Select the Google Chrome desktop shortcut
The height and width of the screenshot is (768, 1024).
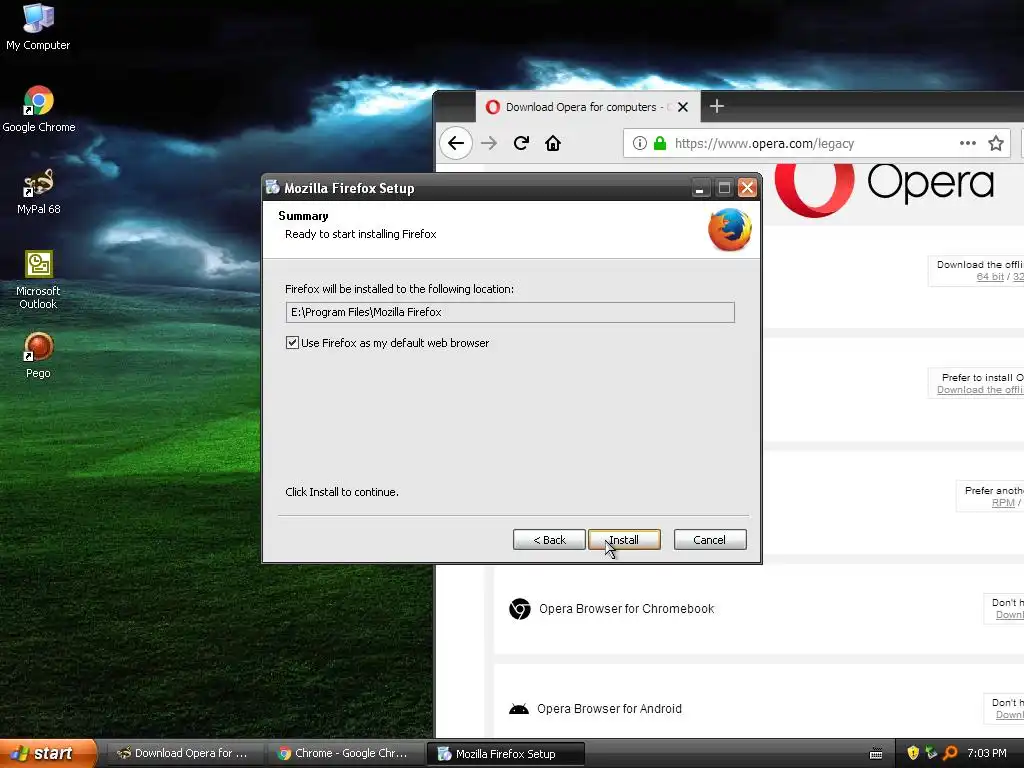[x=39, y=109]
